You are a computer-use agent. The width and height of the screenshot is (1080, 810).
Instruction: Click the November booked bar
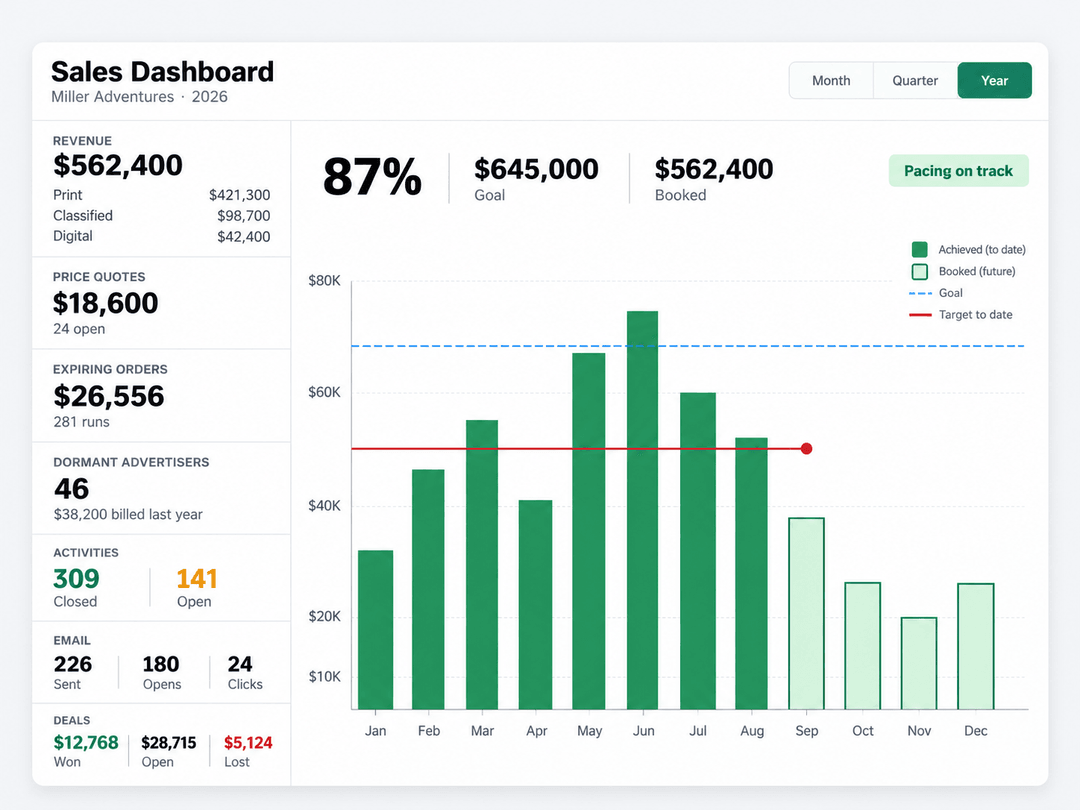(x=919, y=663)
